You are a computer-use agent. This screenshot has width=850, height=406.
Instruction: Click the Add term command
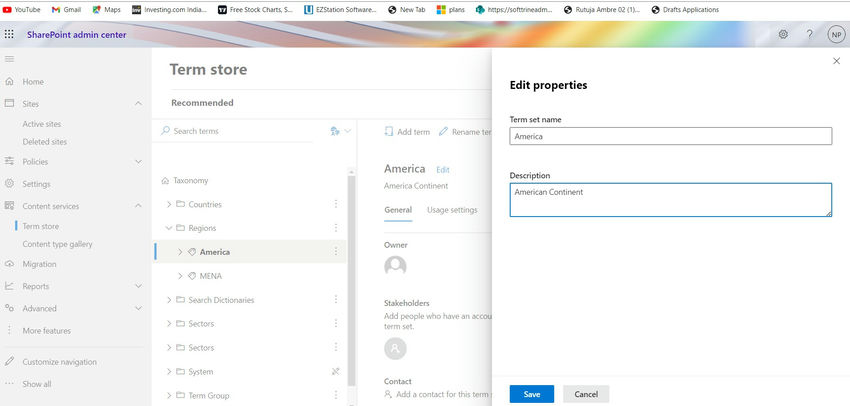407,132
